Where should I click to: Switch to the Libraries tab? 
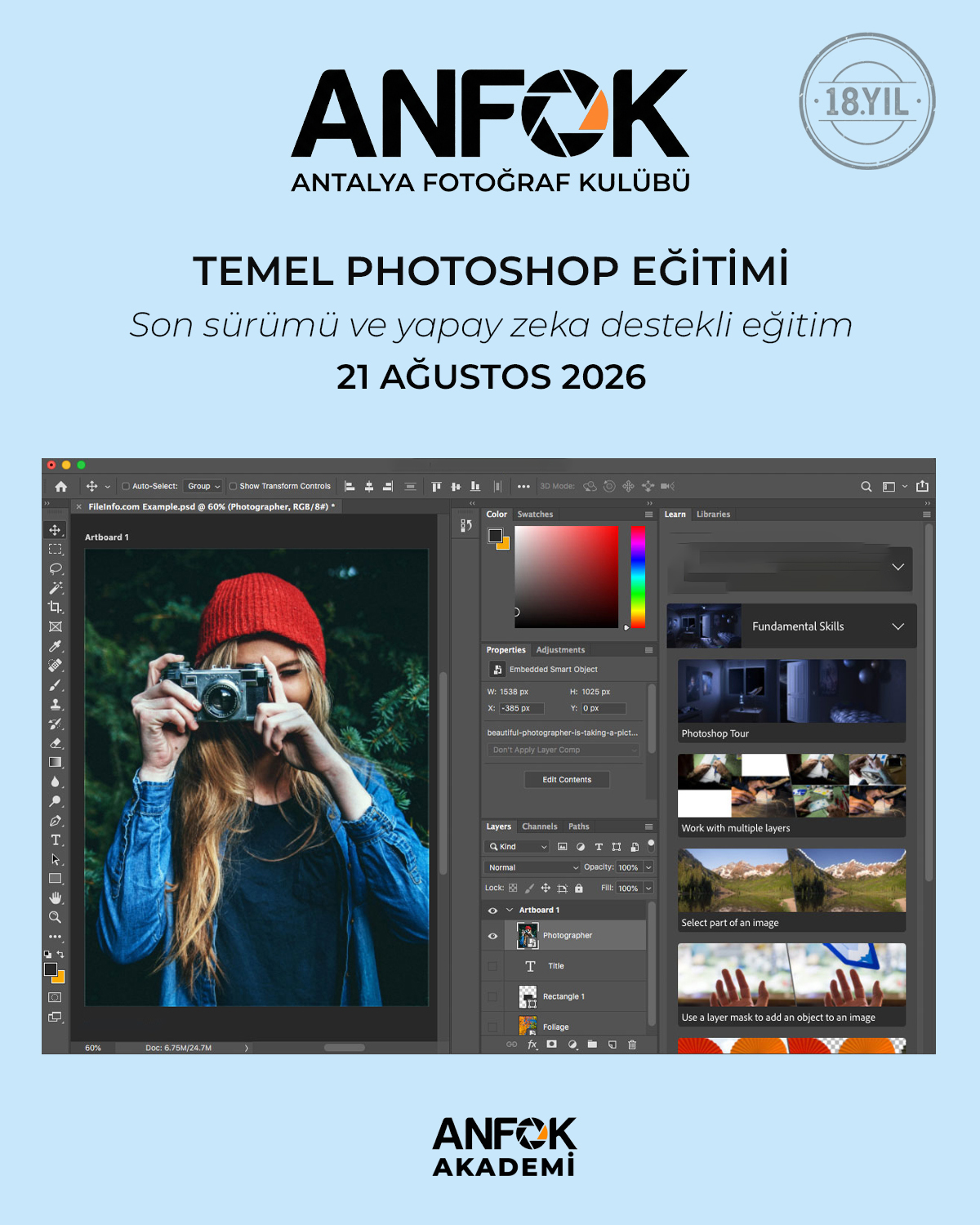713,514
